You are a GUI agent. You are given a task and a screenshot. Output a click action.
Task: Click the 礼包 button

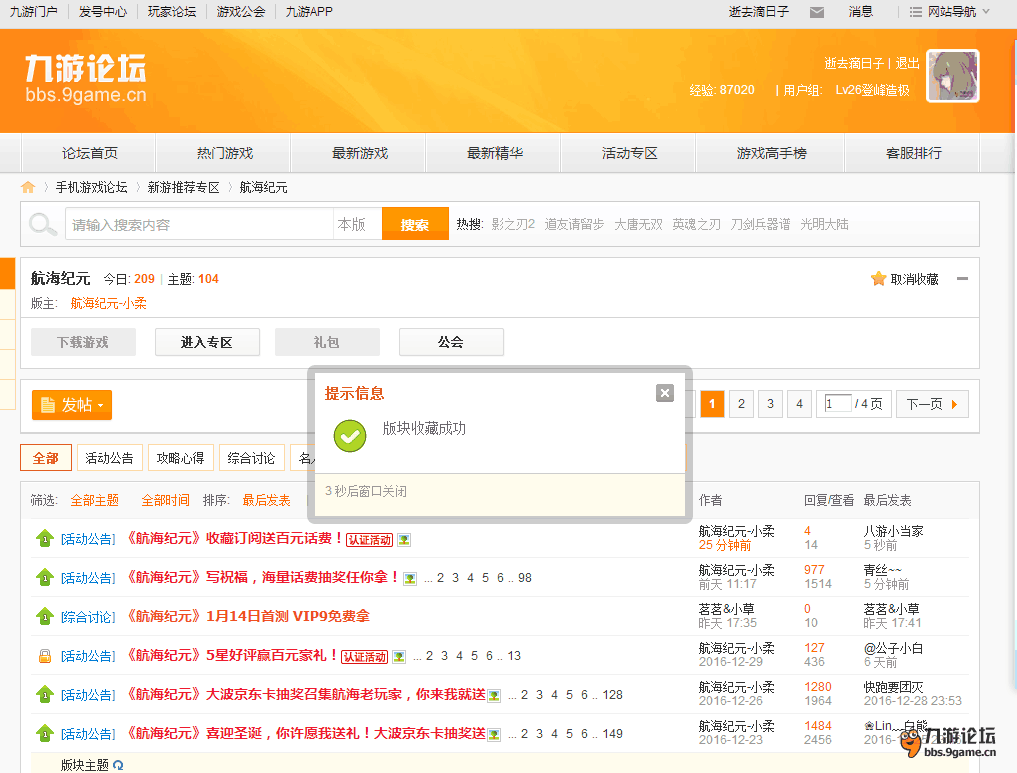(327, 342)
